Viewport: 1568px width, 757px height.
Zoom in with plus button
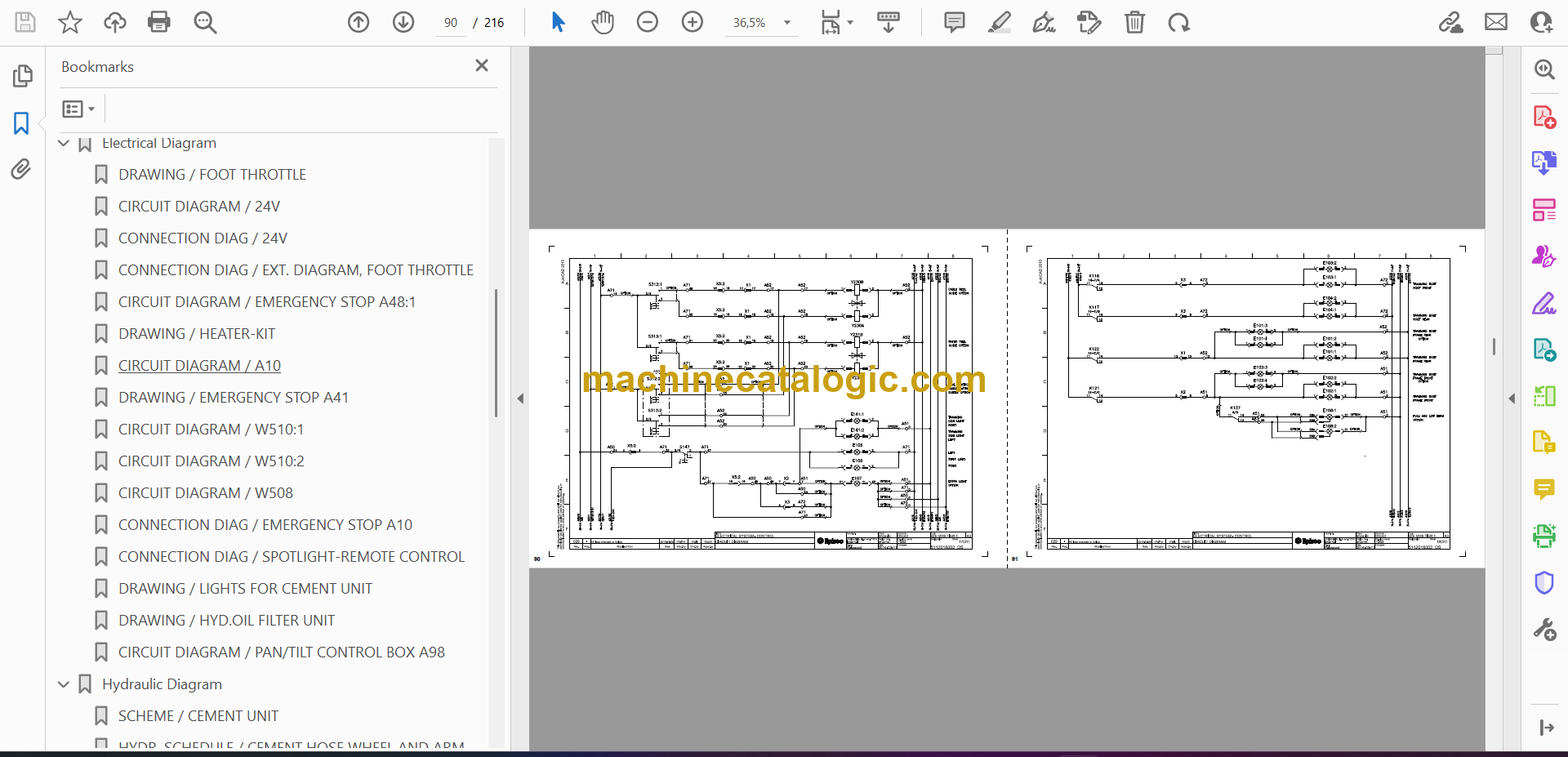pyautogui.click(x=693, y=22)
